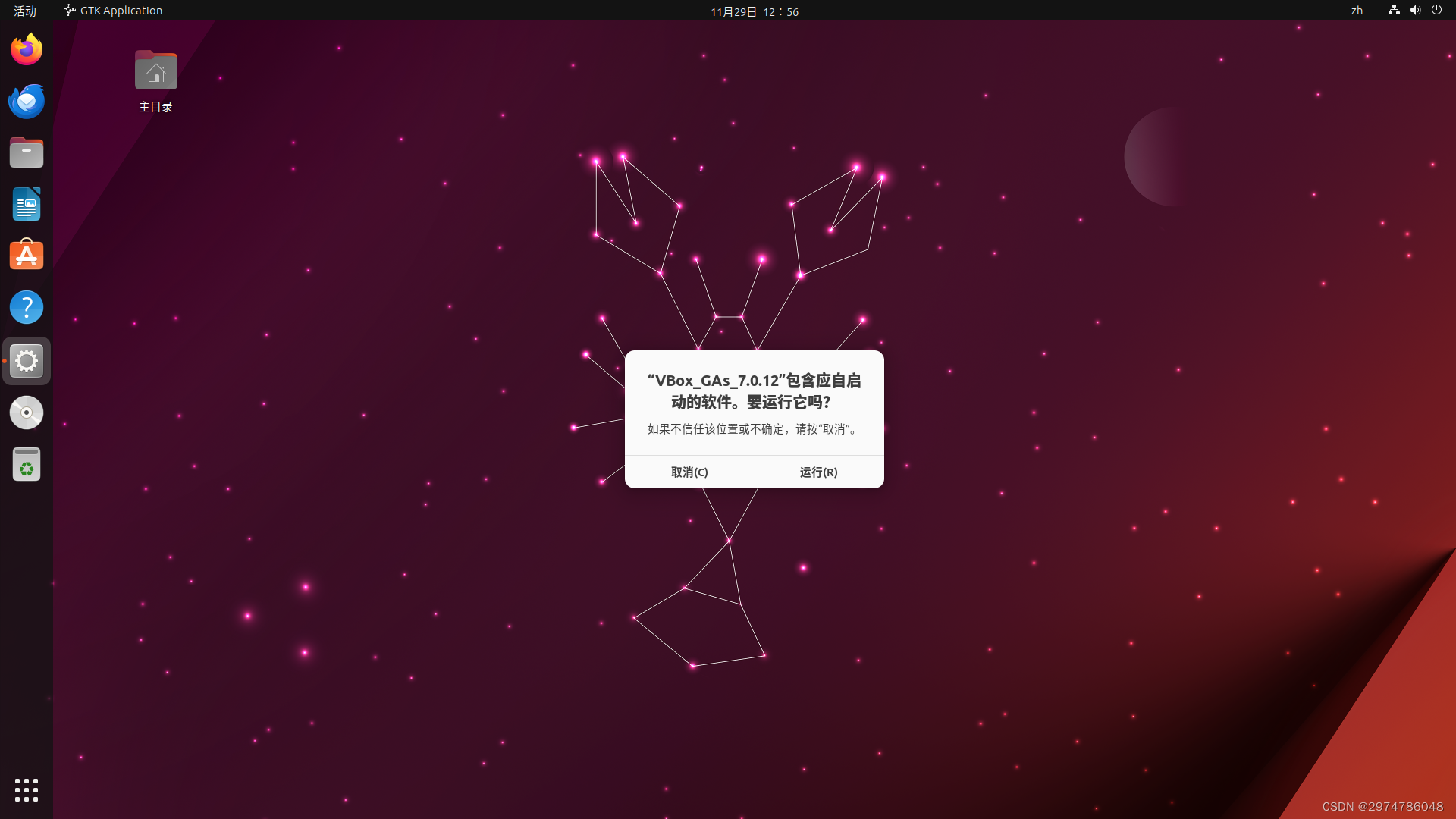The width and height of the screenshot is (1456, 819).
Task: Click the VBox_GAs_7.0.12 dialog title text
Action: pos(754,391)
